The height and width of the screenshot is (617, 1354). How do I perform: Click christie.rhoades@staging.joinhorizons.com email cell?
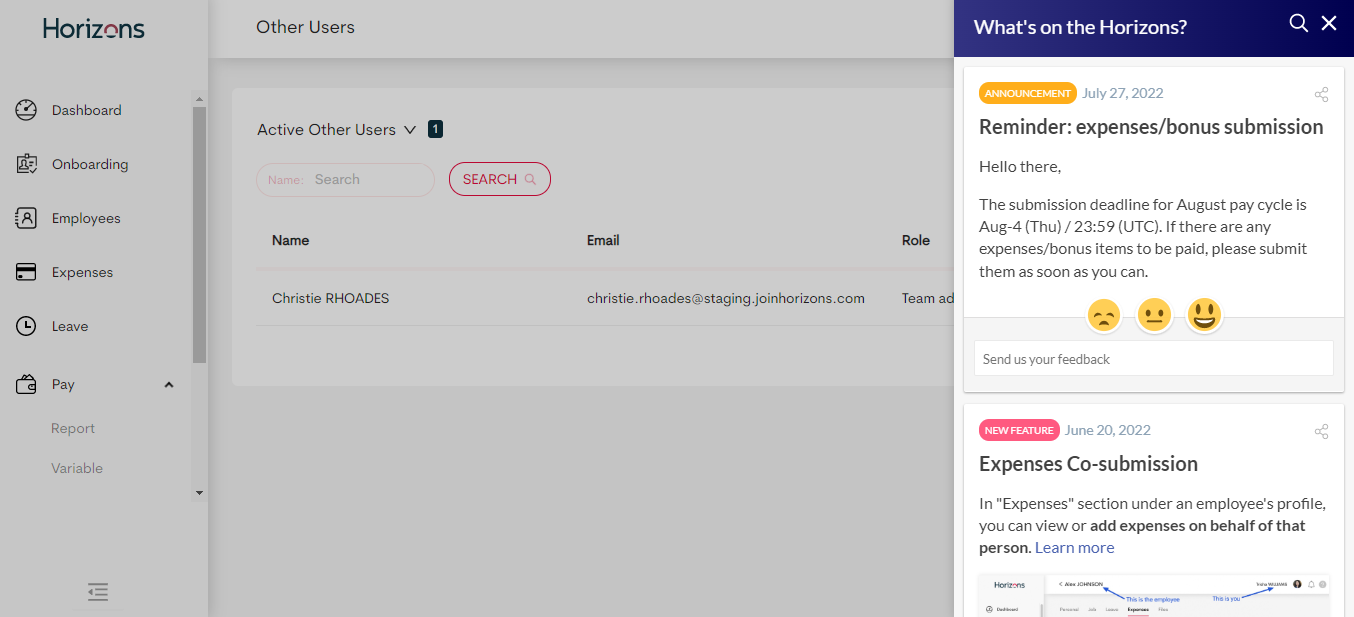(726, 298)
